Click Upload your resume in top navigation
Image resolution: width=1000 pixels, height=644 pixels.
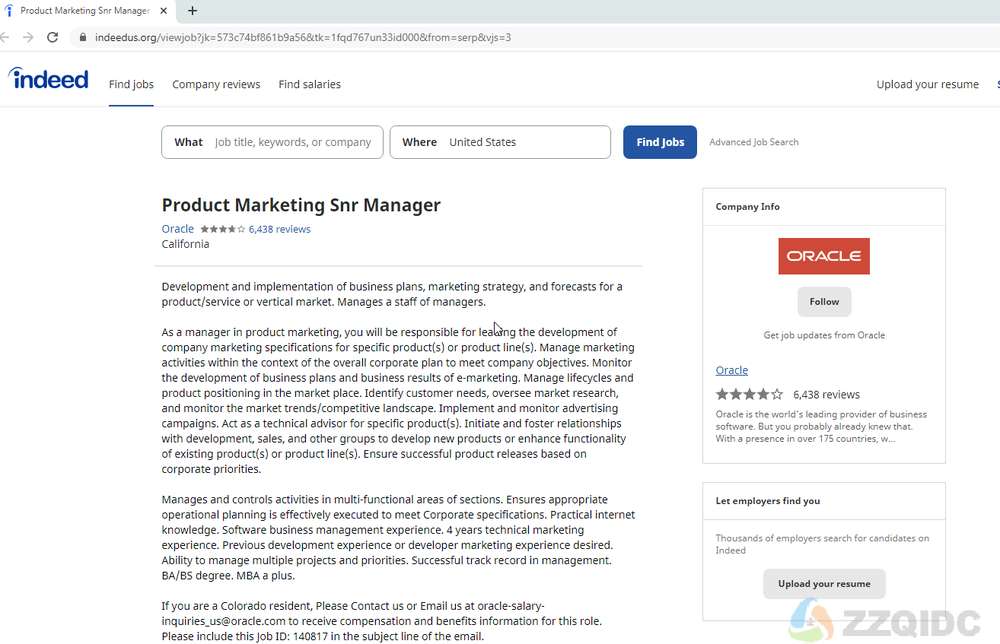click(x=927, y=84)
